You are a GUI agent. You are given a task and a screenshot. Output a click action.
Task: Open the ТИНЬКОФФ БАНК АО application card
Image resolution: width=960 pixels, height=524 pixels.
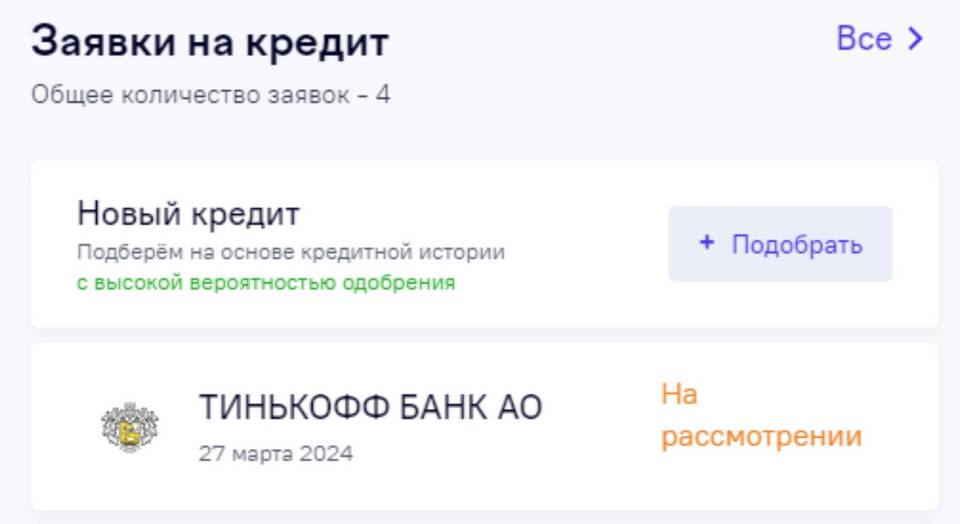[x=484, y=426]
